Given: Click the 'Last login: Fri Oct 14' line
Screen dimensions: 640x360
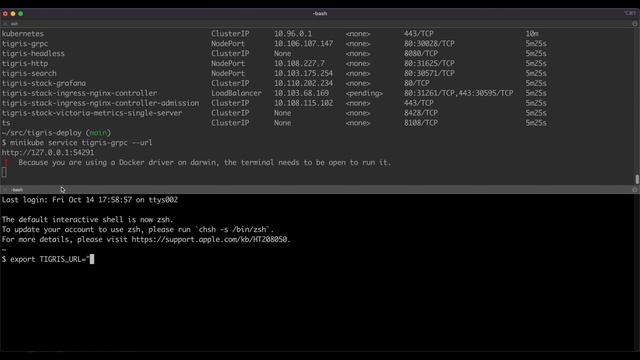Looking at the screenshot, I should 90,200.
